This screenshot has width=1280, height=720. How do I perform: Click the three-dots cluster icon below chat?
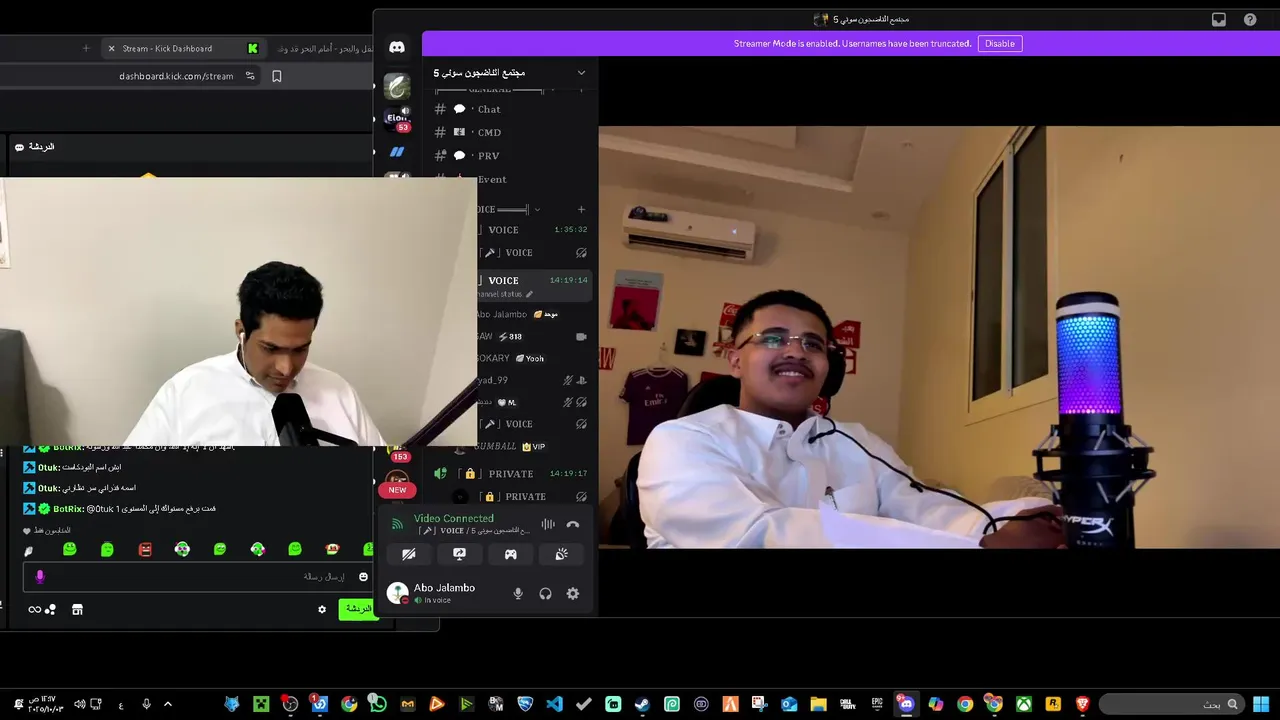coord(50,609)
